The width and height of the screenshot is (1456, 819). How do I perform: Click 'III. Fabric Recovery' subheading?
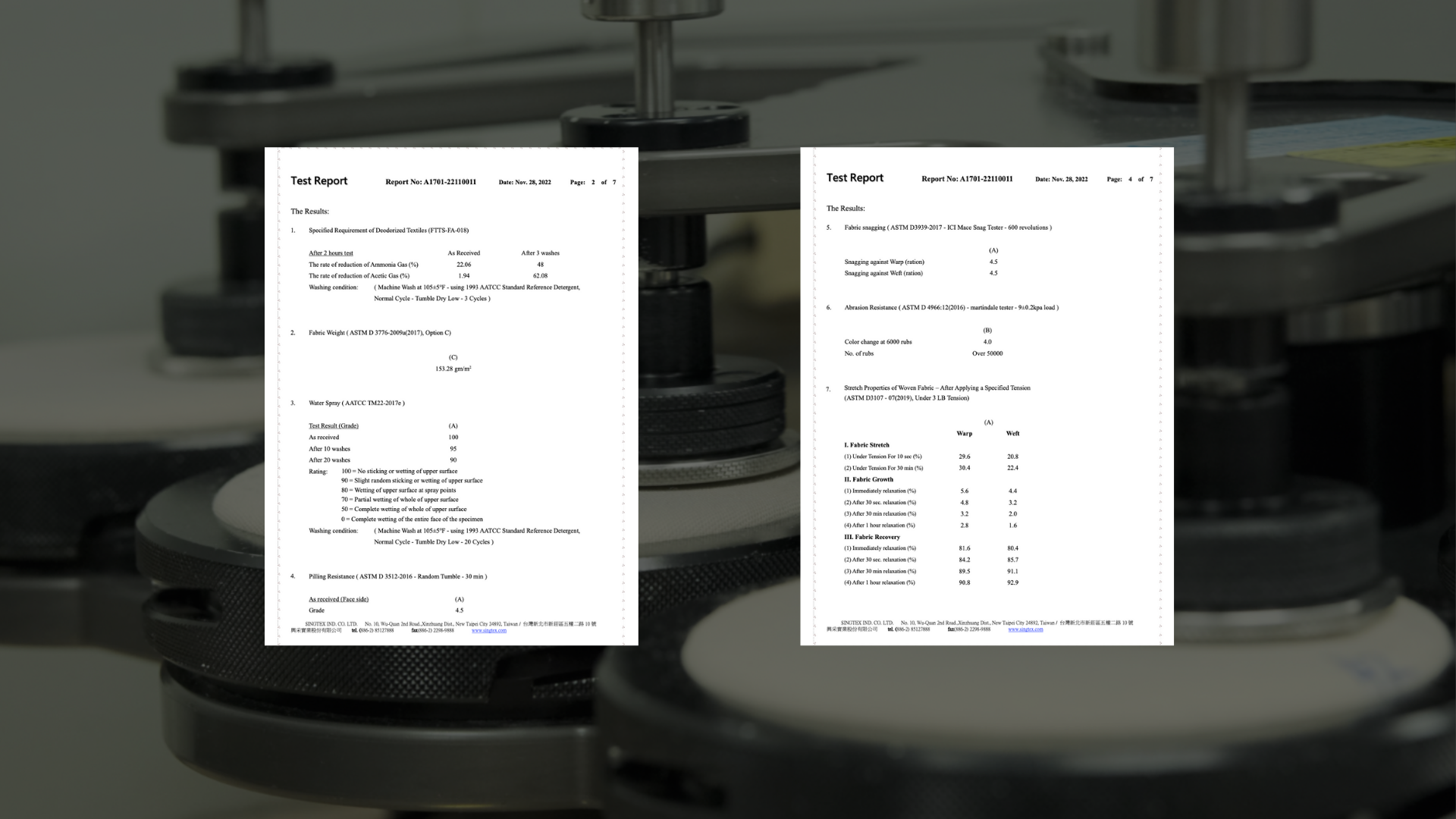pyautogui.click(x=871, y=537)
